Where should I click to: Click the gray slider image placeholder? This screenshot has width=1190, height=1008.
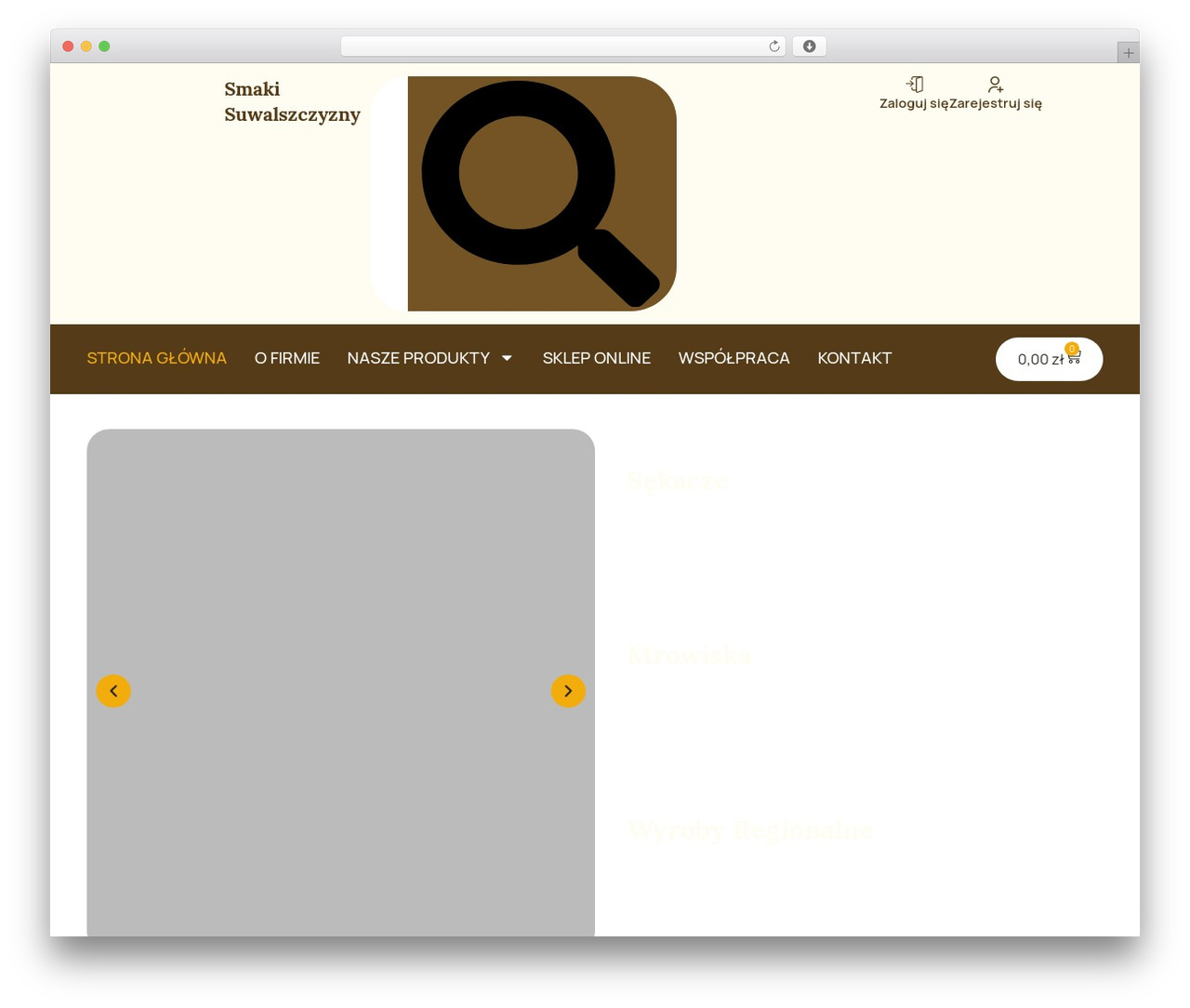[340, 683]
